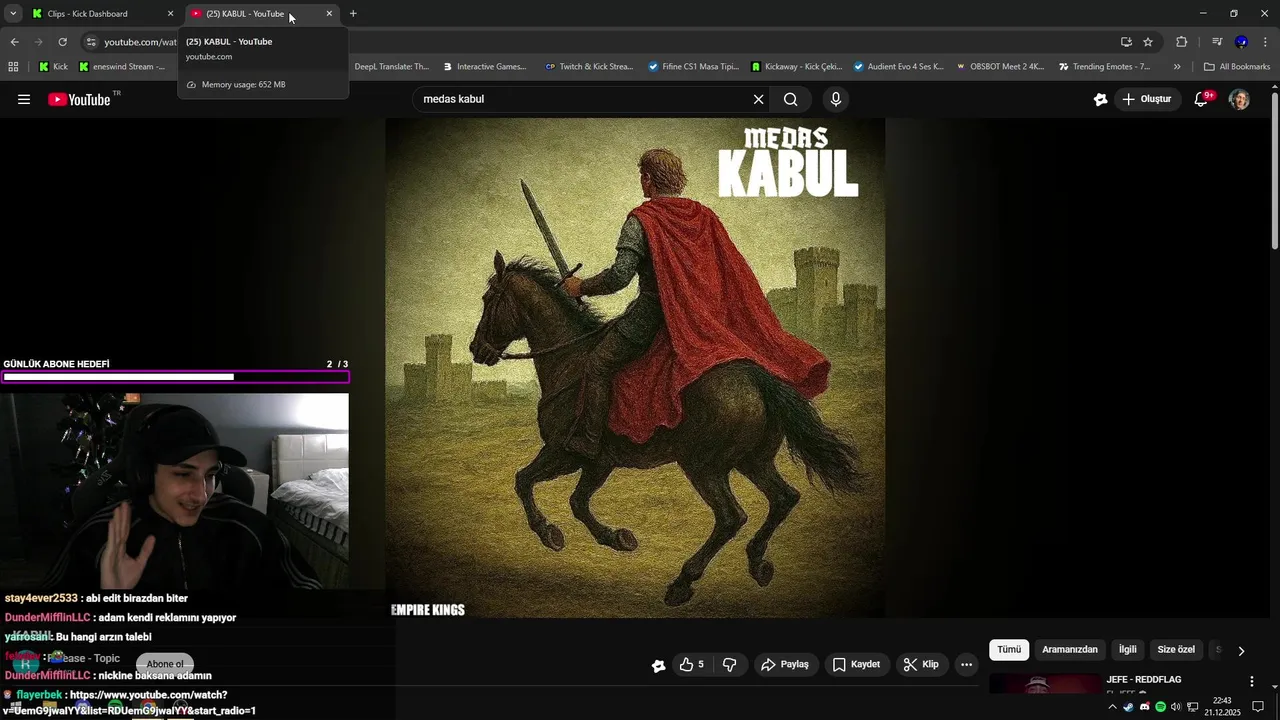Select the Aramanızdan filter chip
1280x720 pixels.
click(1070, 650)
